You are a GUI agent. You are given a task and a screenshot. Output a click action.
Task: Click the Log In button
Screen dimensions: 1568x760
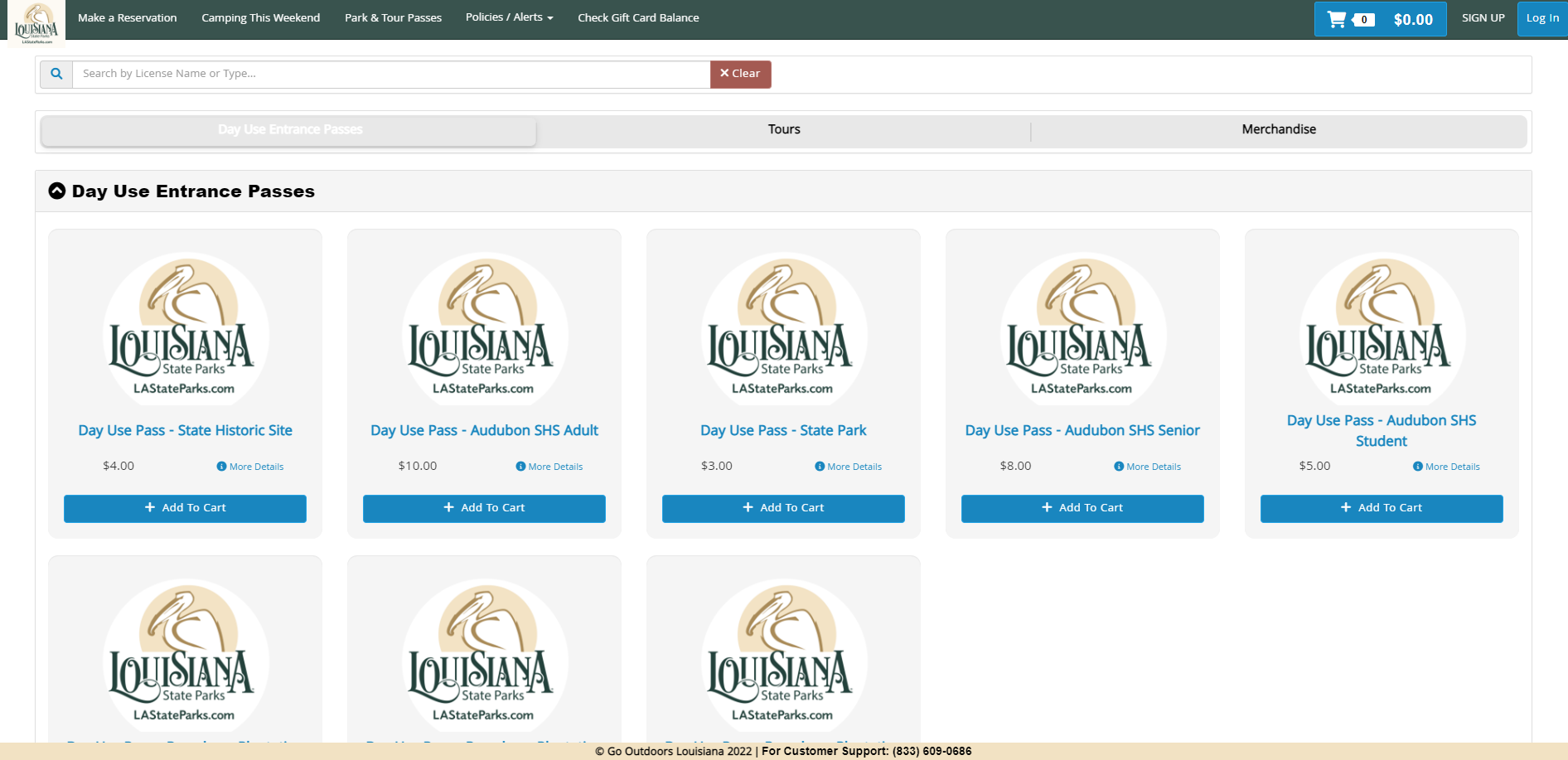[1542, 18]
